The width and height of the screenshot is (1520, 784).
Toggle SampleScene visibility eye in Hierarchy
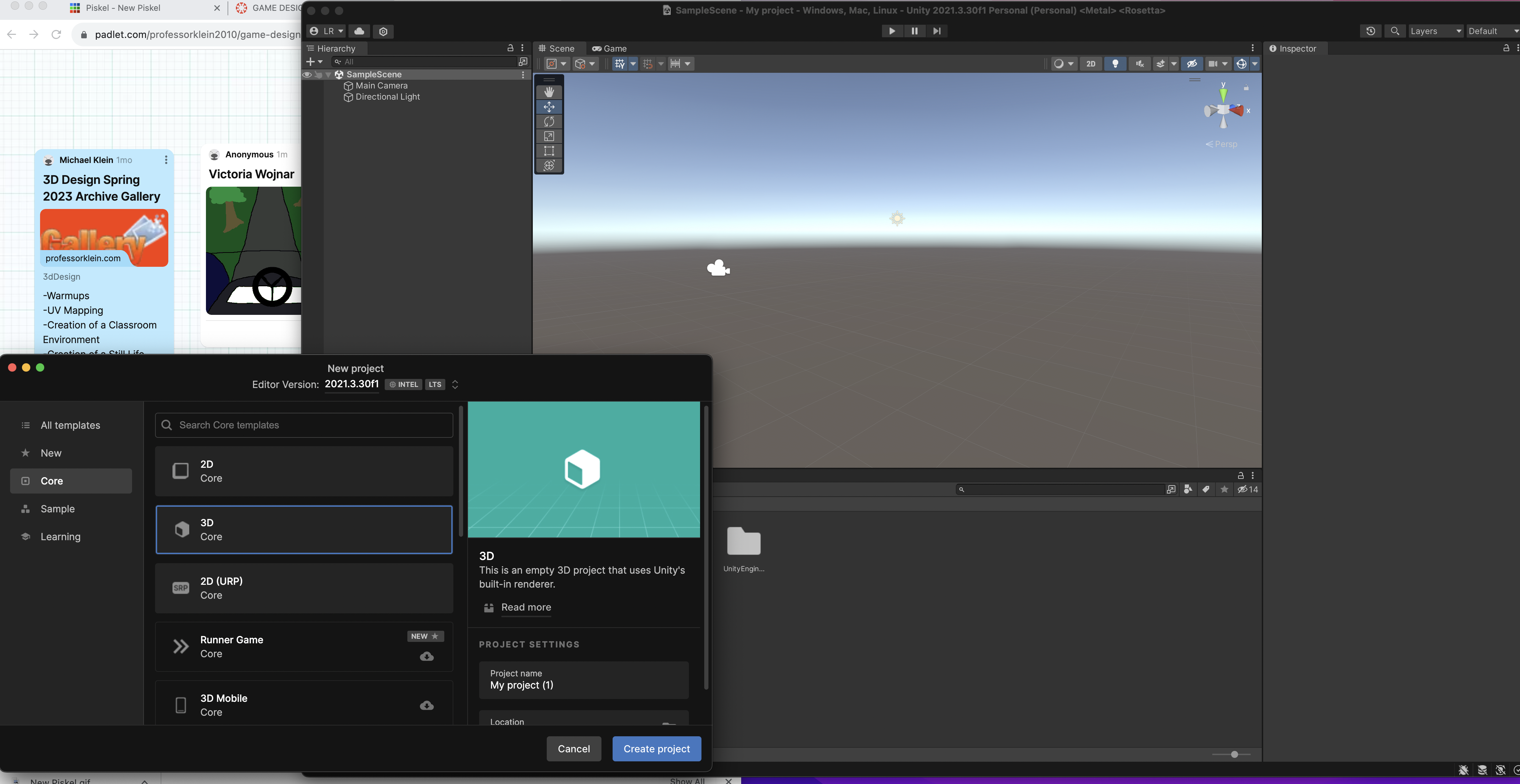pyautogui.click(x=307, y=74)
